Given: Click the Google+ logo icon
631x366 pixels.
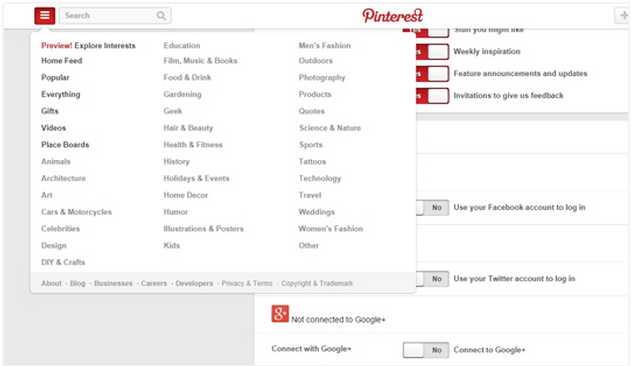Looking at the screenshot, I should [x=280, y=314].
